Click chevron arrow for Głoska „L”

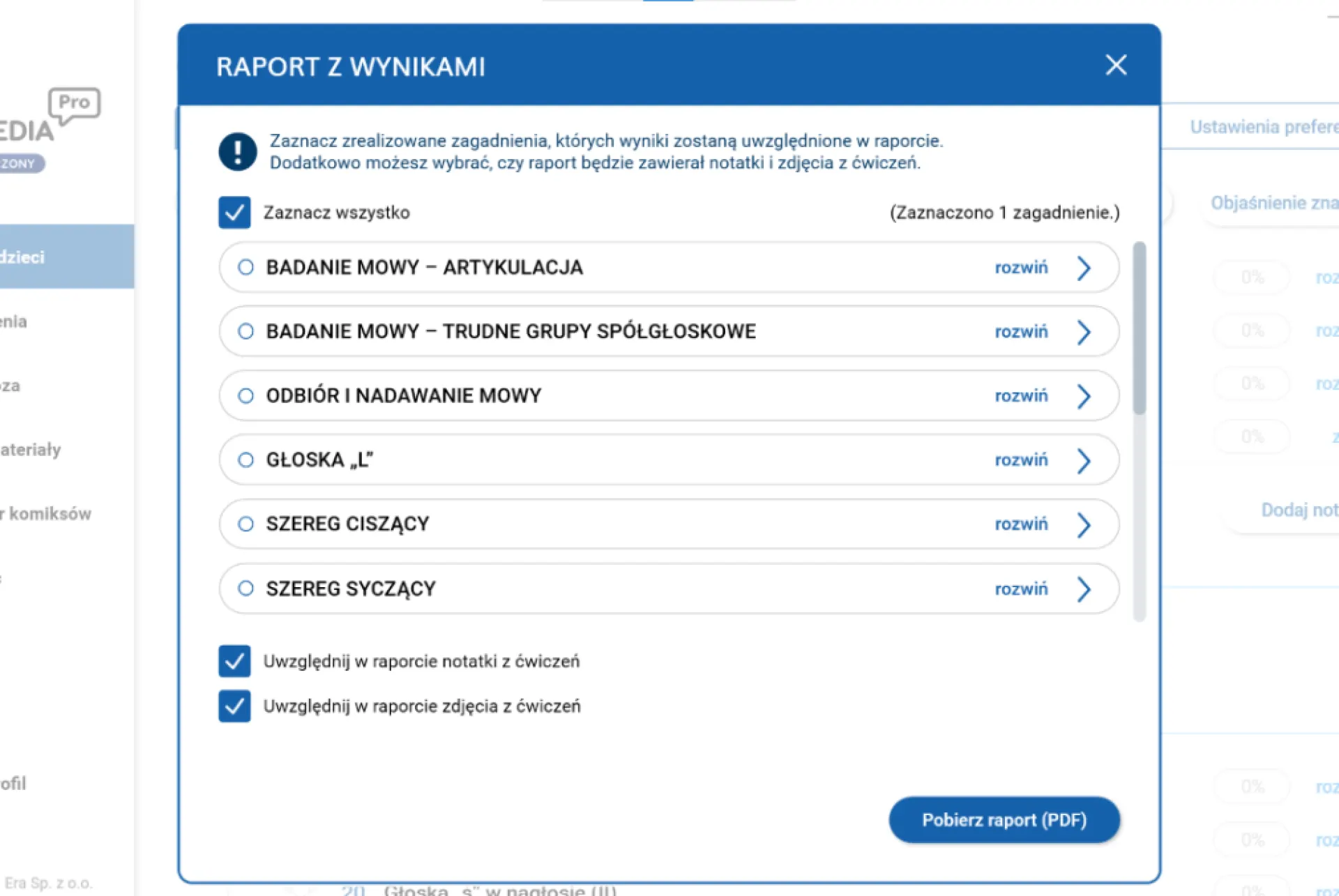[x=1083, y=460]
